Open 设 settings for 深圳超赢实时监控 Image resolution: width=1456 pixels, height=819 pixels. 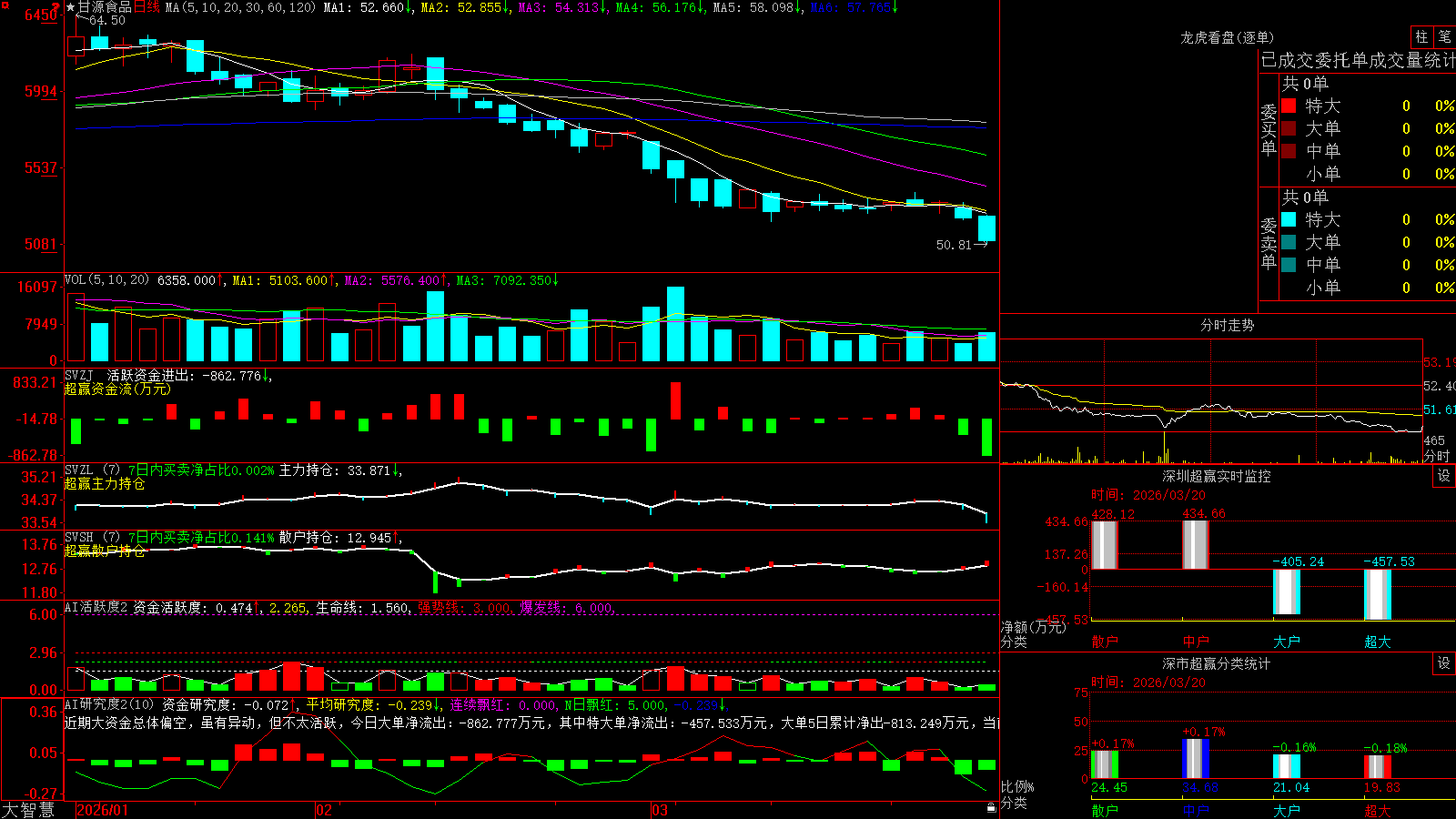tap(1444, 476)
